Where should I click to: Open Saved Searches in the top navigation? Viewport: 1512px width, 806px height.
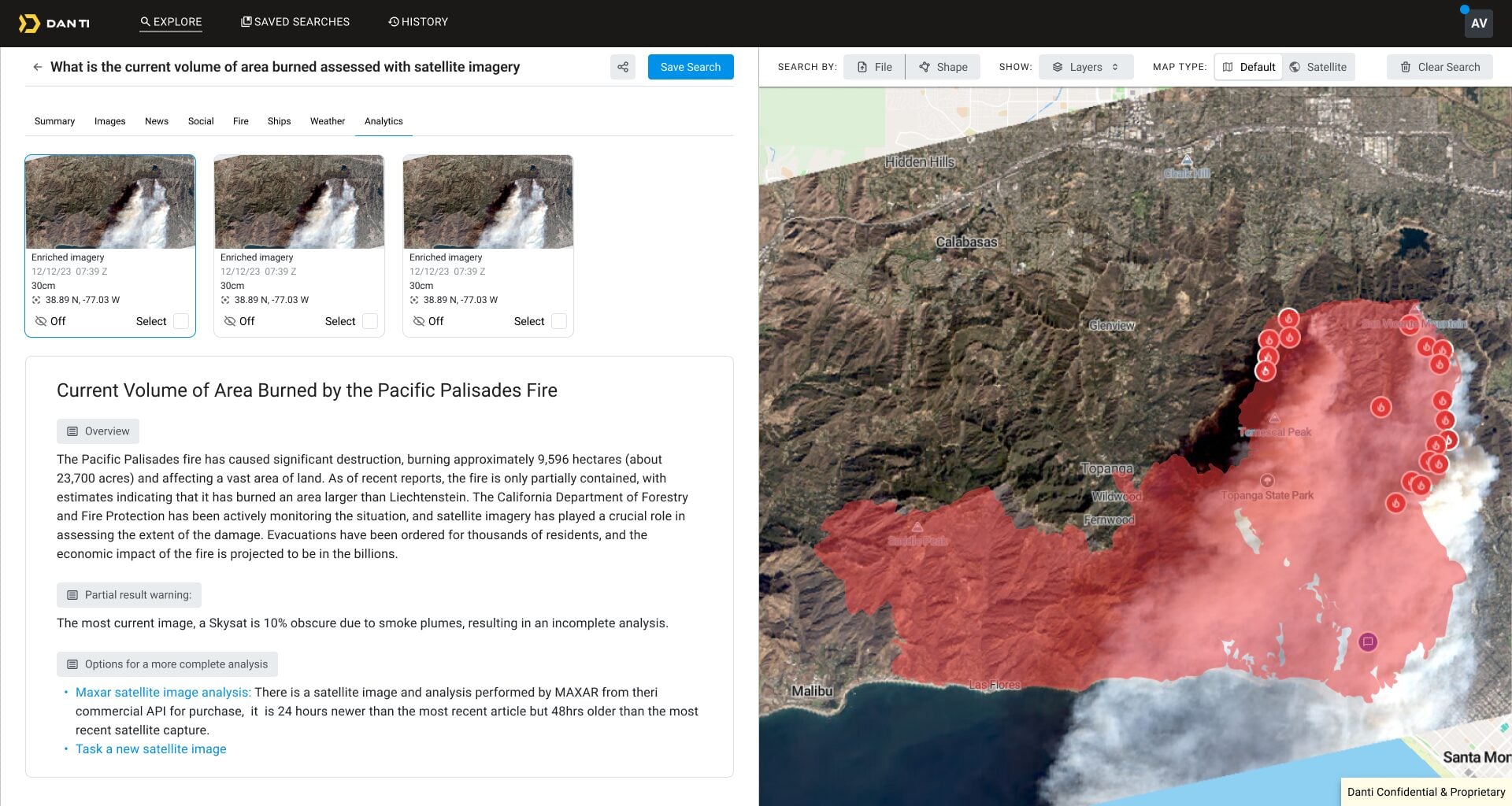[x=295, y=22]
